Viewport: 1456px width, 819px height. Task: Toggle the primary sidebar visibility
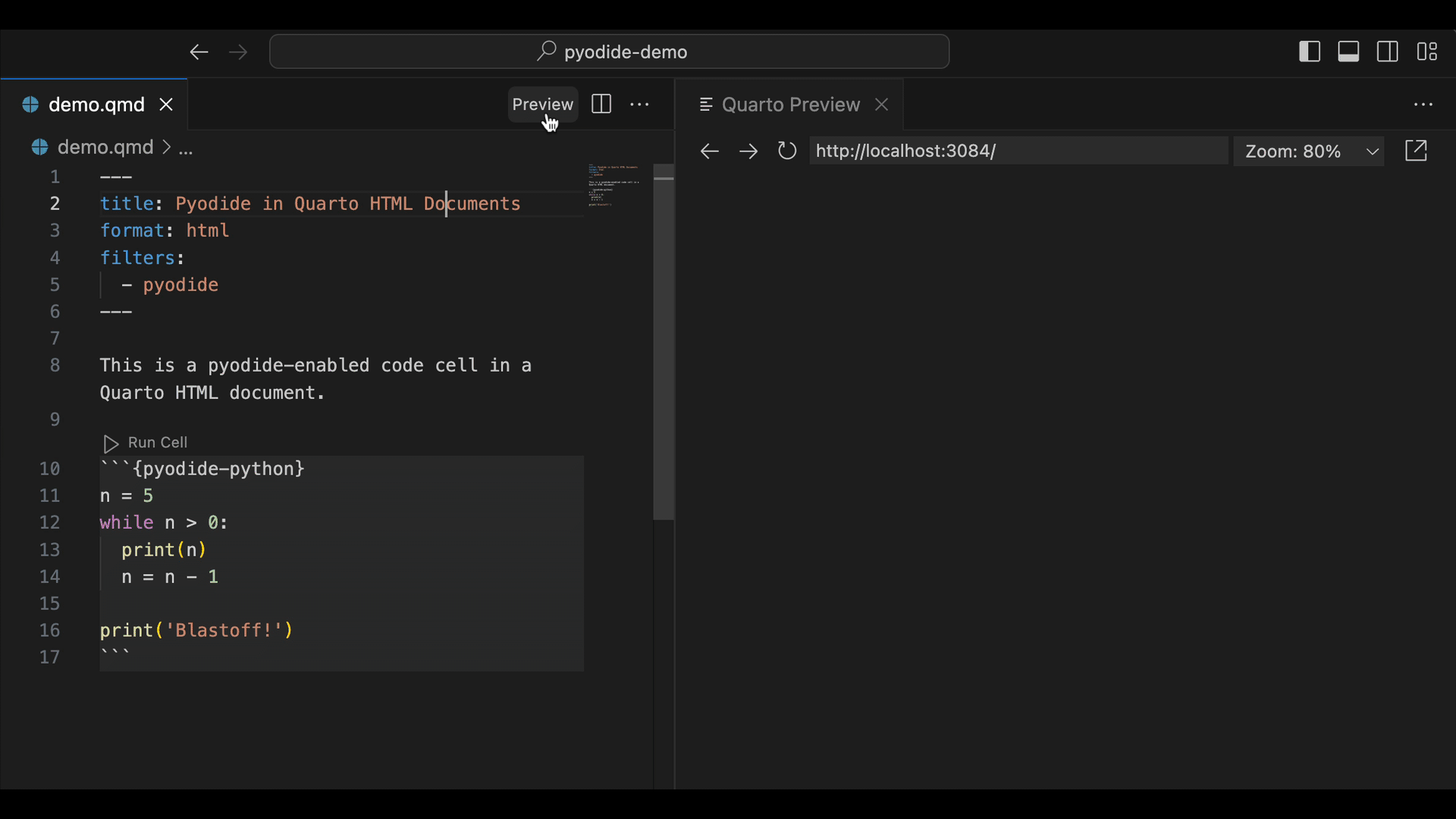point(1310,51)
